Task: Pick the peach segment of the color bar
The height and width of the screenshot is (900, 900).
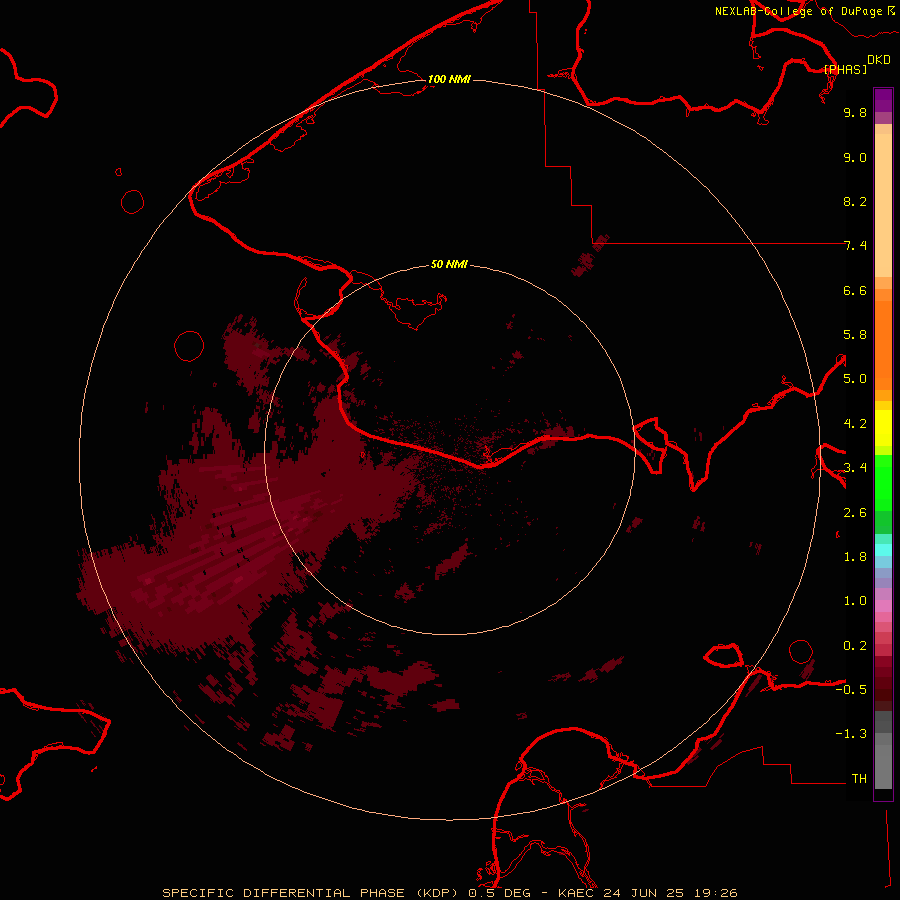Action: tap(883, 205)
